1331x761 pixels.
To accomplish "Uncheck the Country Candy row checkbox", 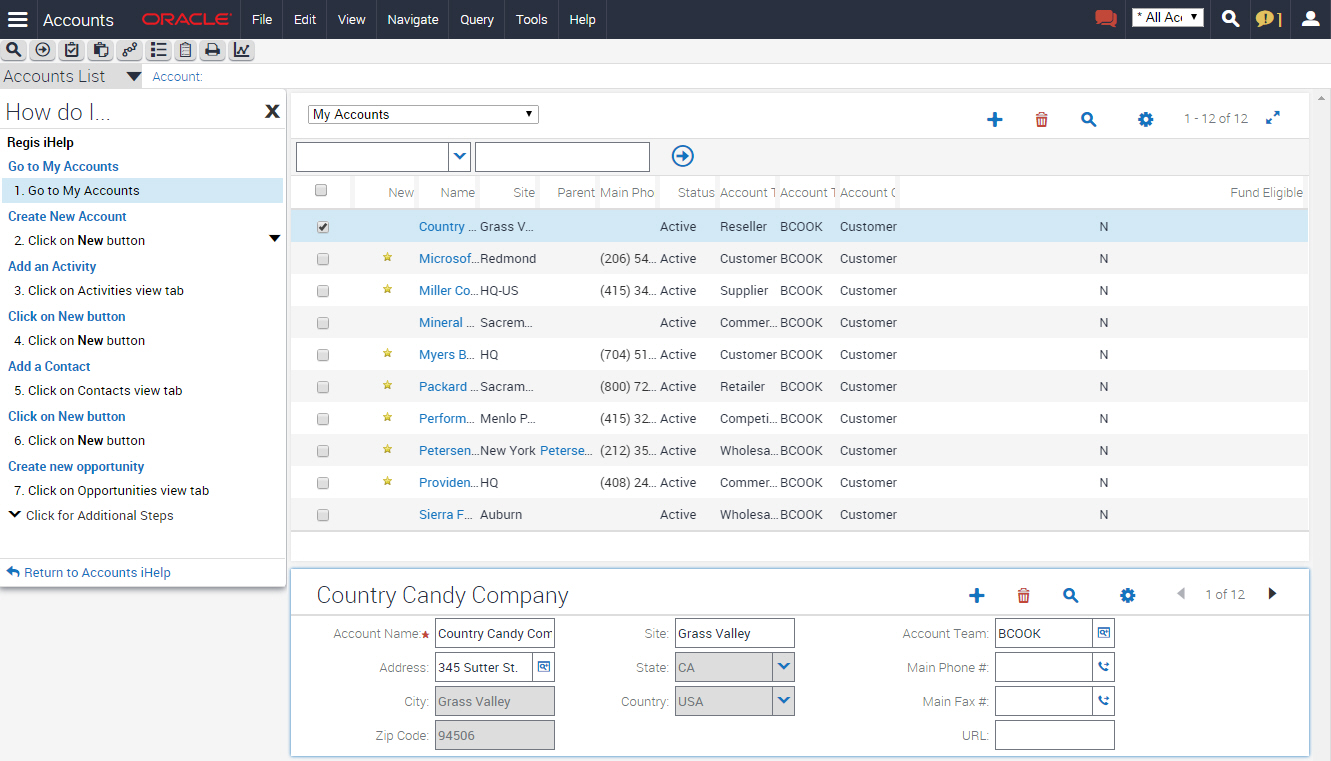I will click(322, 227).
